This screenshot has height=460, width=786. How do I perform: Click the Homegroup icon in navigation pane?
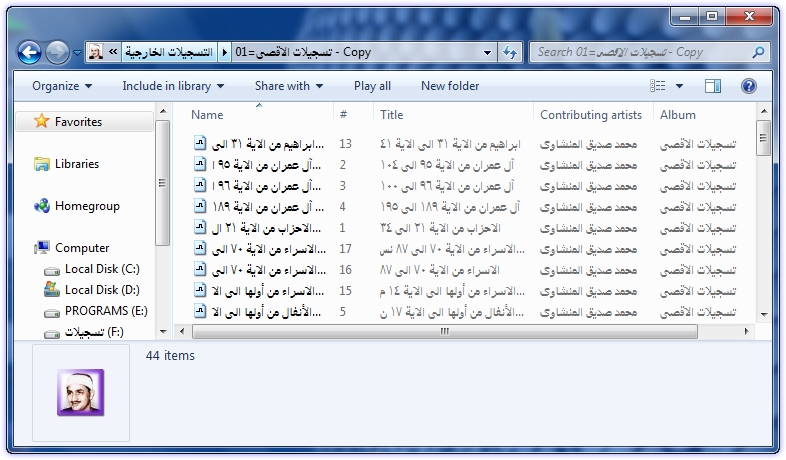pos(42,206)
